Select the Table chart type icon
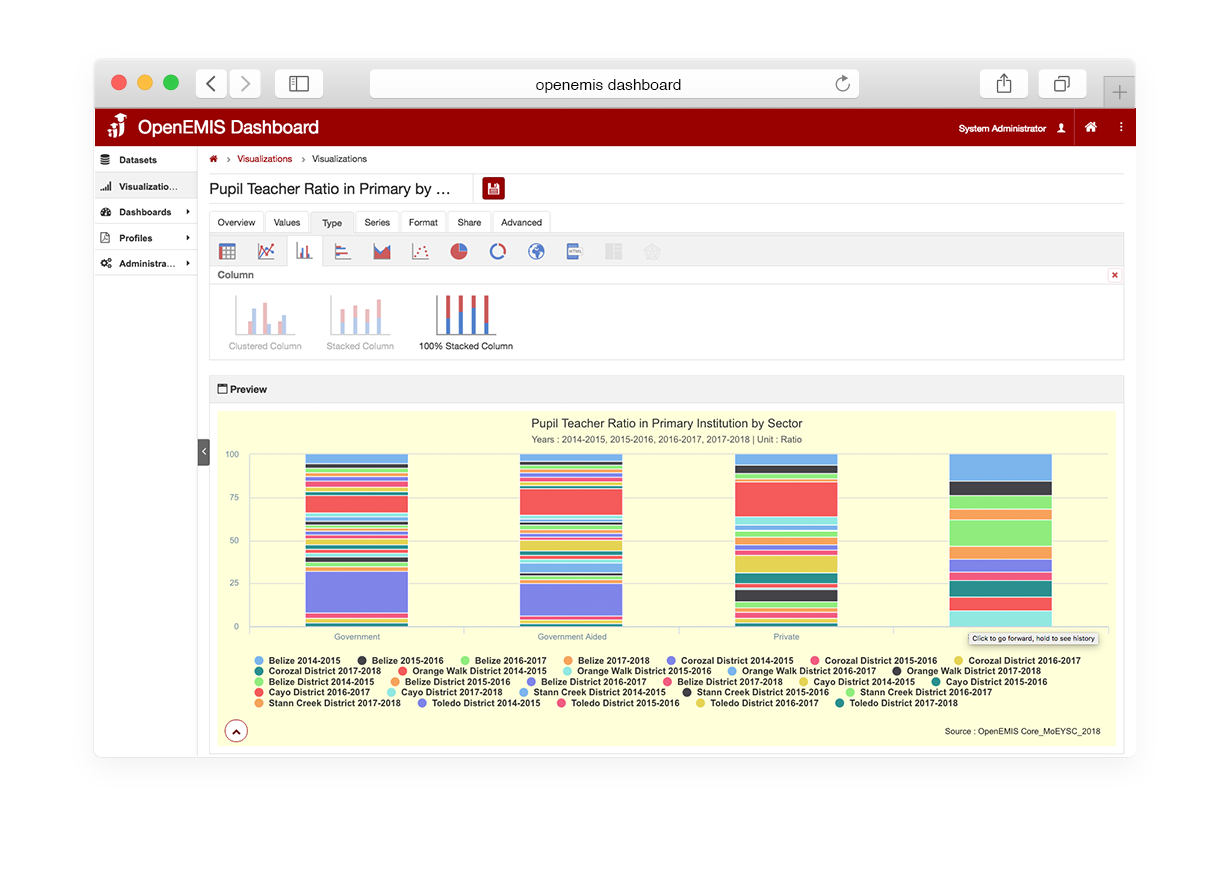 pos(228,252)
